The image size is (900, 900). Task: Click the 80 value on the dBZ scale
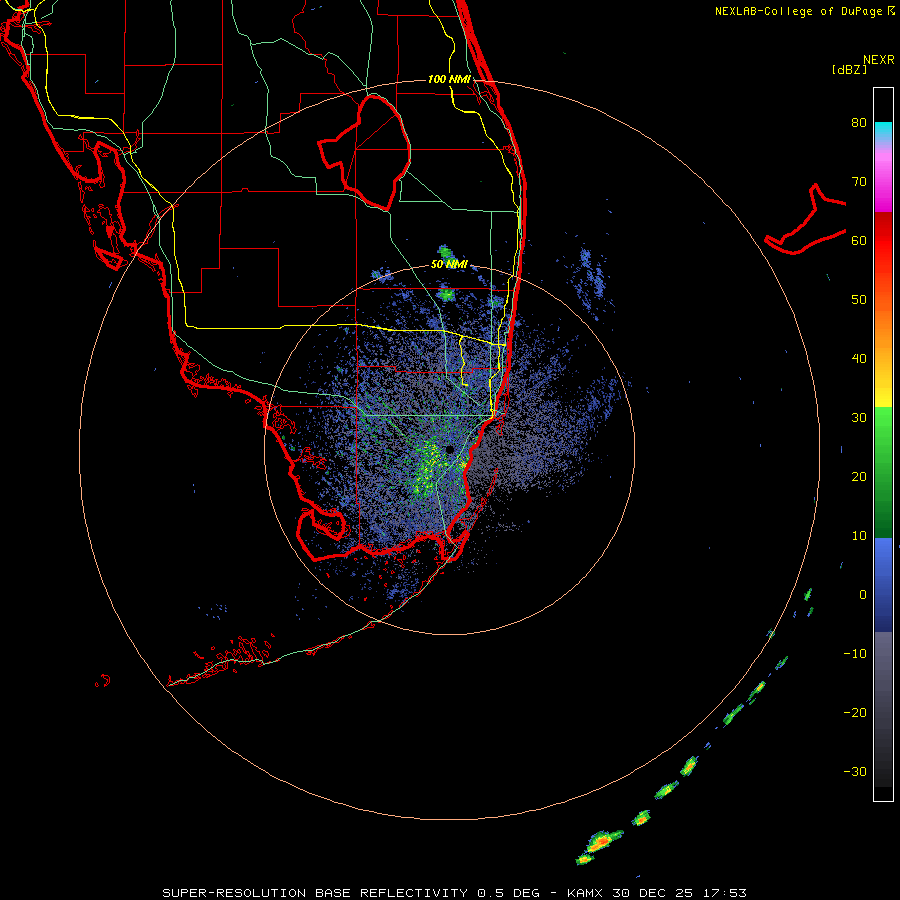coord(859,122)
